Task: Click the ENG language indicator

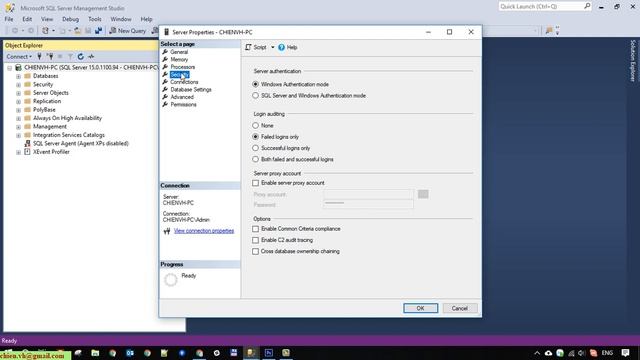Action: click(x=607, y=353)
